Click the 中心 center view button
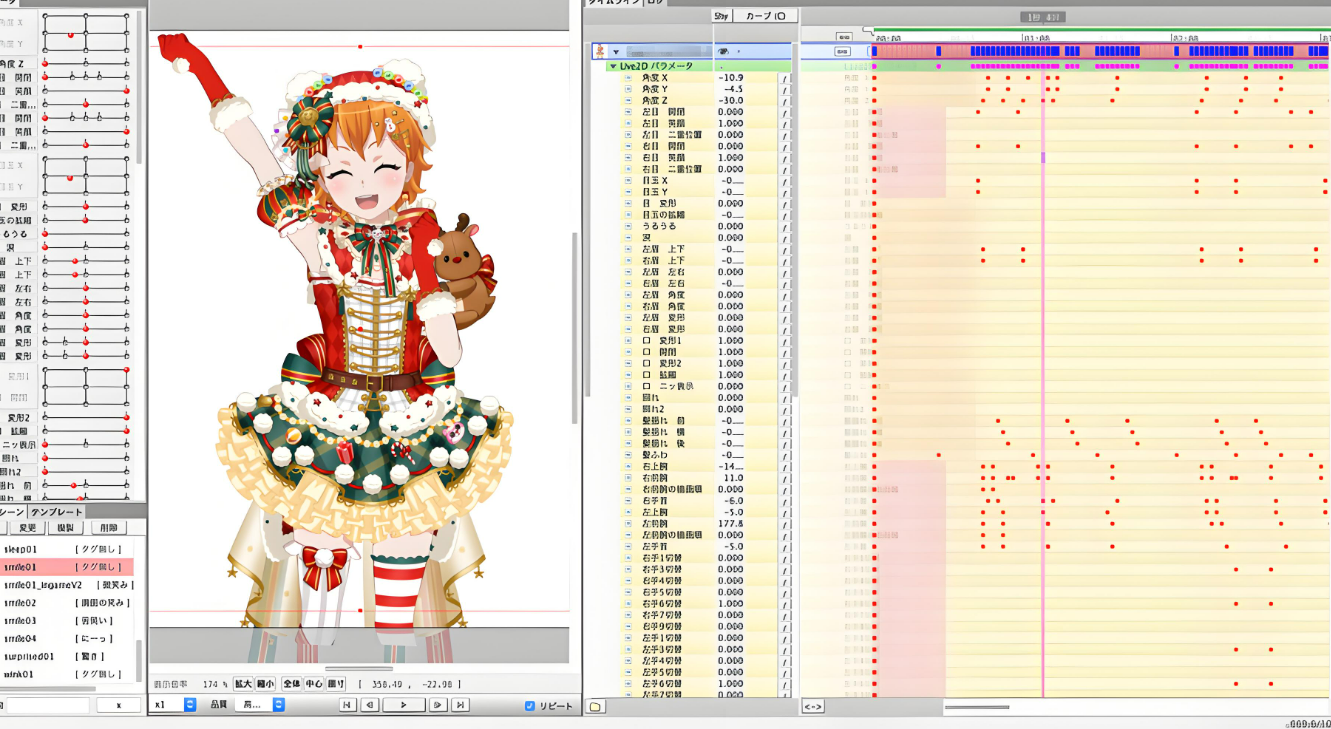Image resolution: width=1331 pixels, height=729 pixels. point(314,684)
